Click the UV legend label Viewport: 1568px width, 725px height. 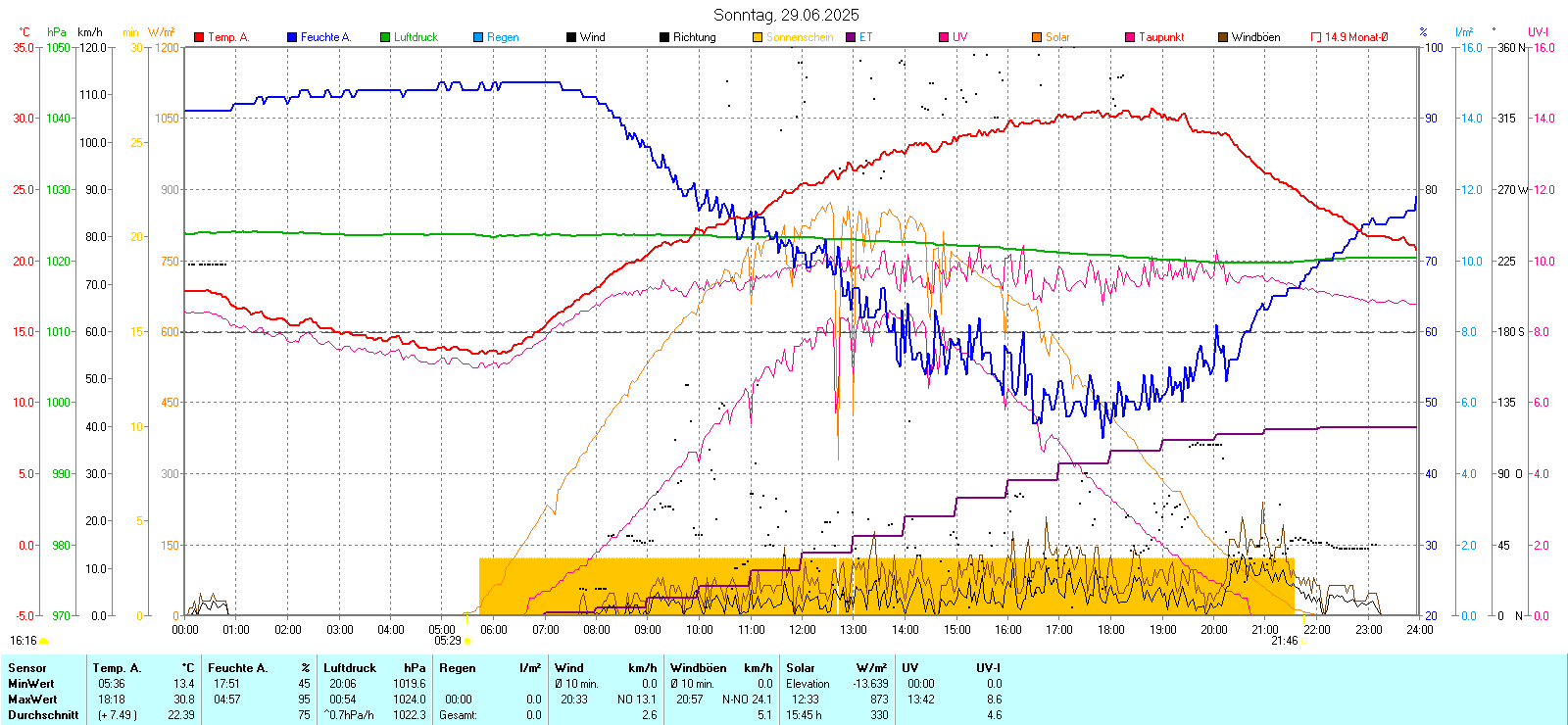(959, 37)
